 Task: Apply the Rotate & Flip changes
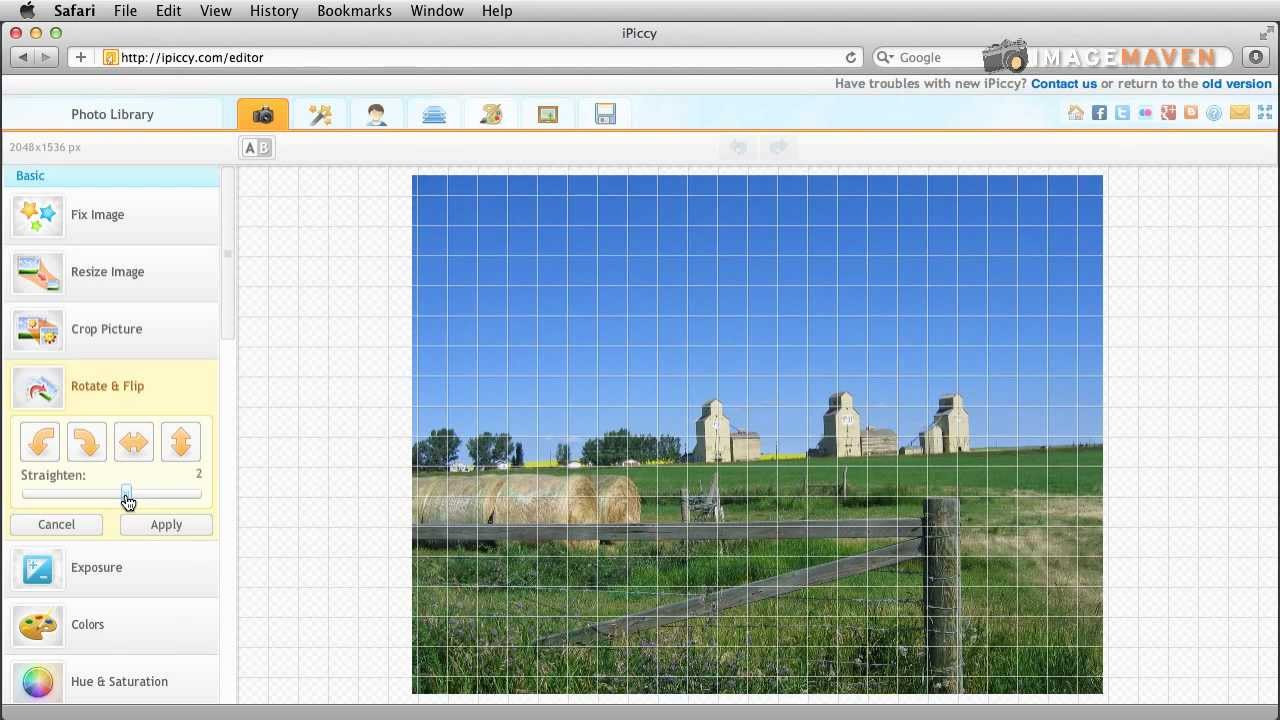166,524
